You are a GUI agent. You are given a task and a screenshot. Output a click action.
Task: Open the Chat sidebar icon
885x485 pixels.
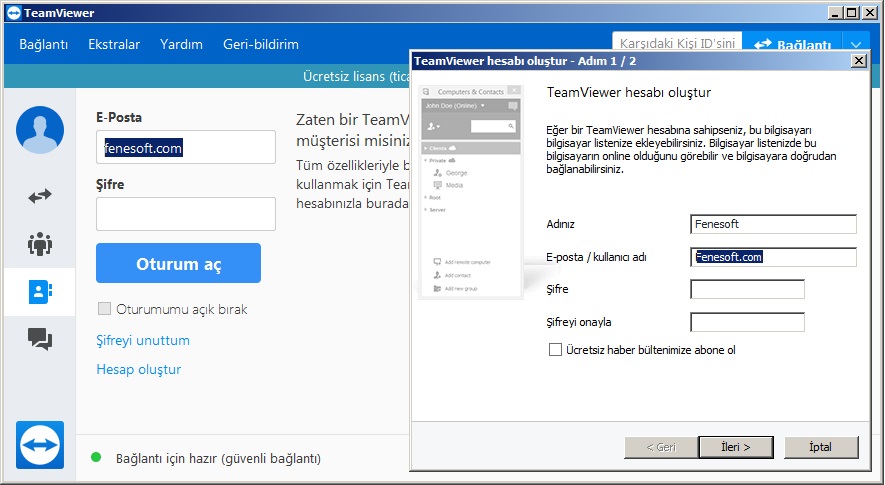coord(40,339)
